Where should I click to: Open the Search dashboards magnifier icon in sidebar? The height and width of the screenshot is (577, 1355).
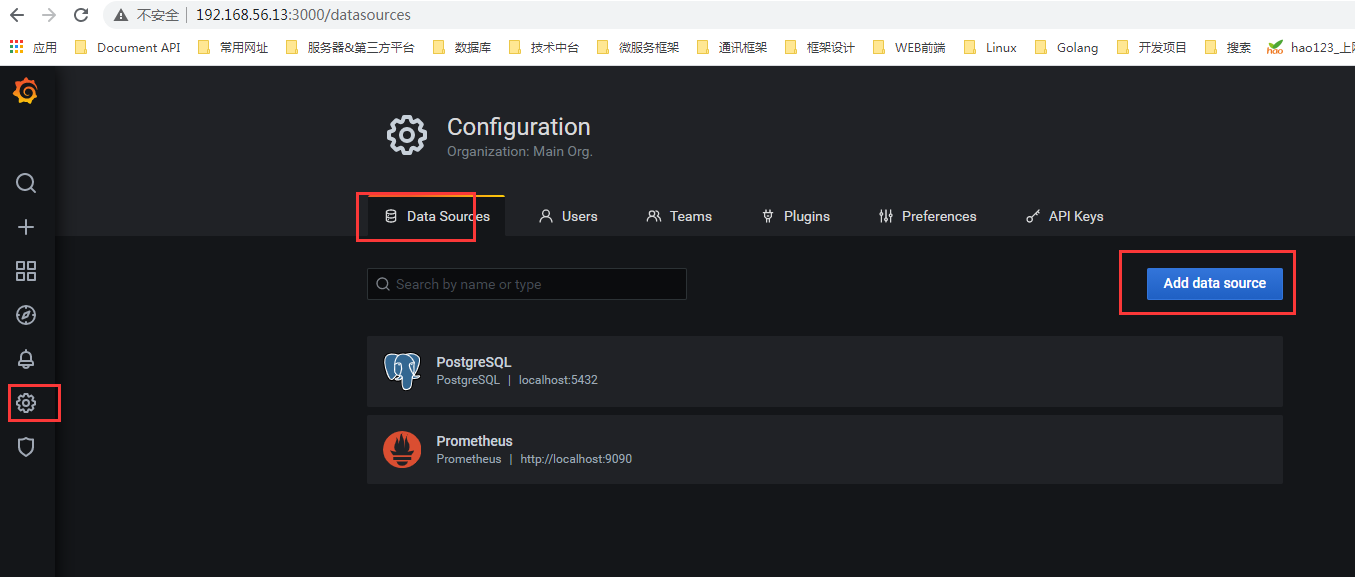[26, 183]
